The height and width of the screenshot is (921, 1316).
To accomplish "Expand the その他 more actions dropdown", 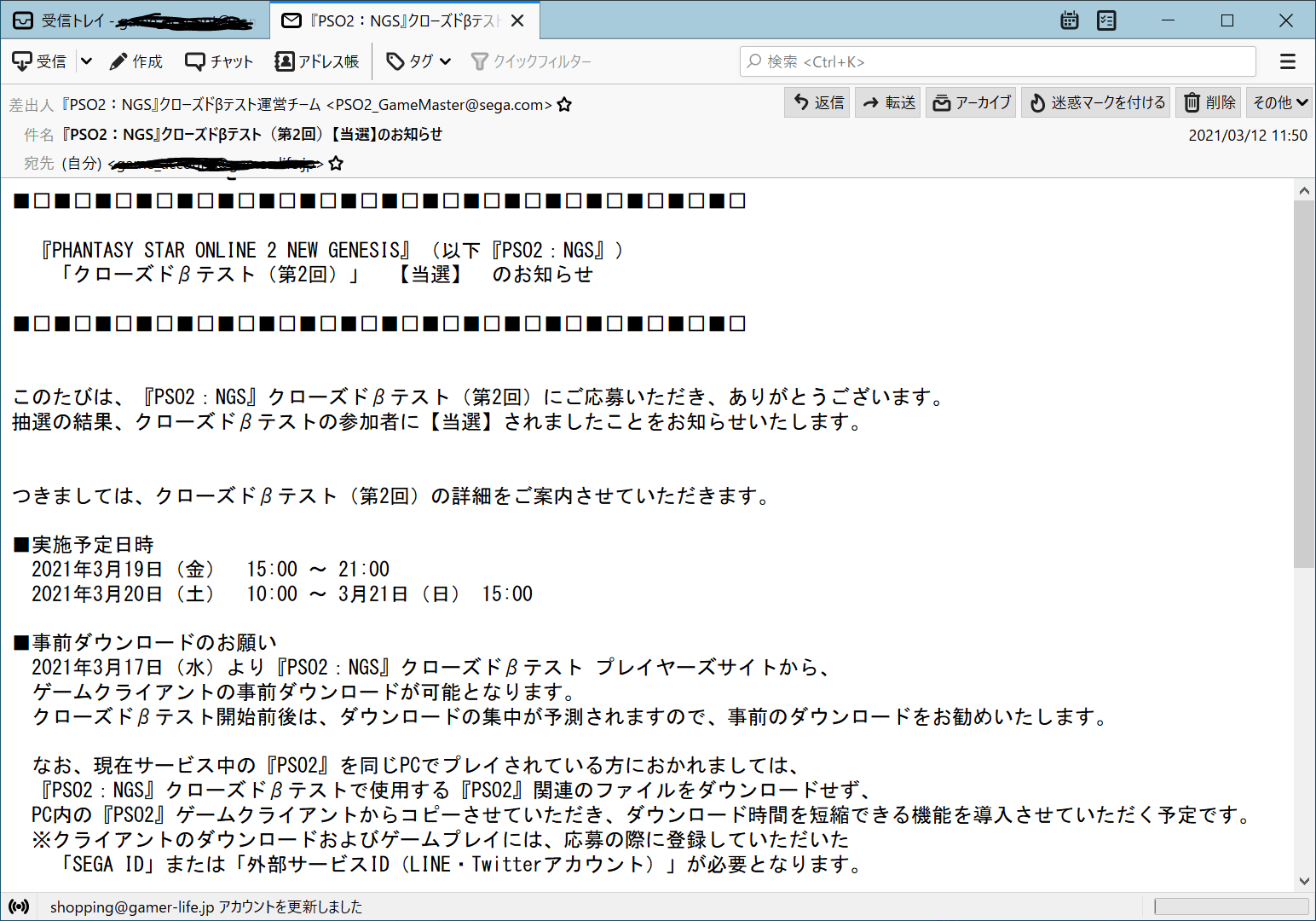I will [x=1278, y=102].
